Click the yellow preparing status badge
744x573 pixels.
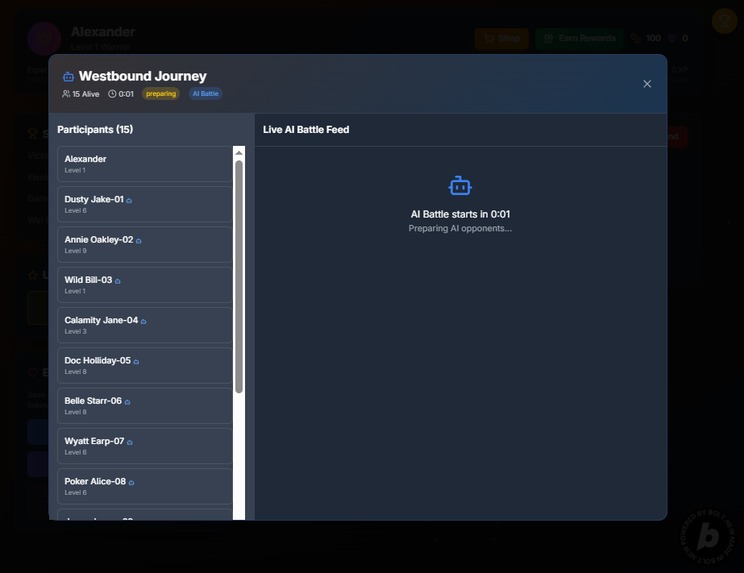161,94
